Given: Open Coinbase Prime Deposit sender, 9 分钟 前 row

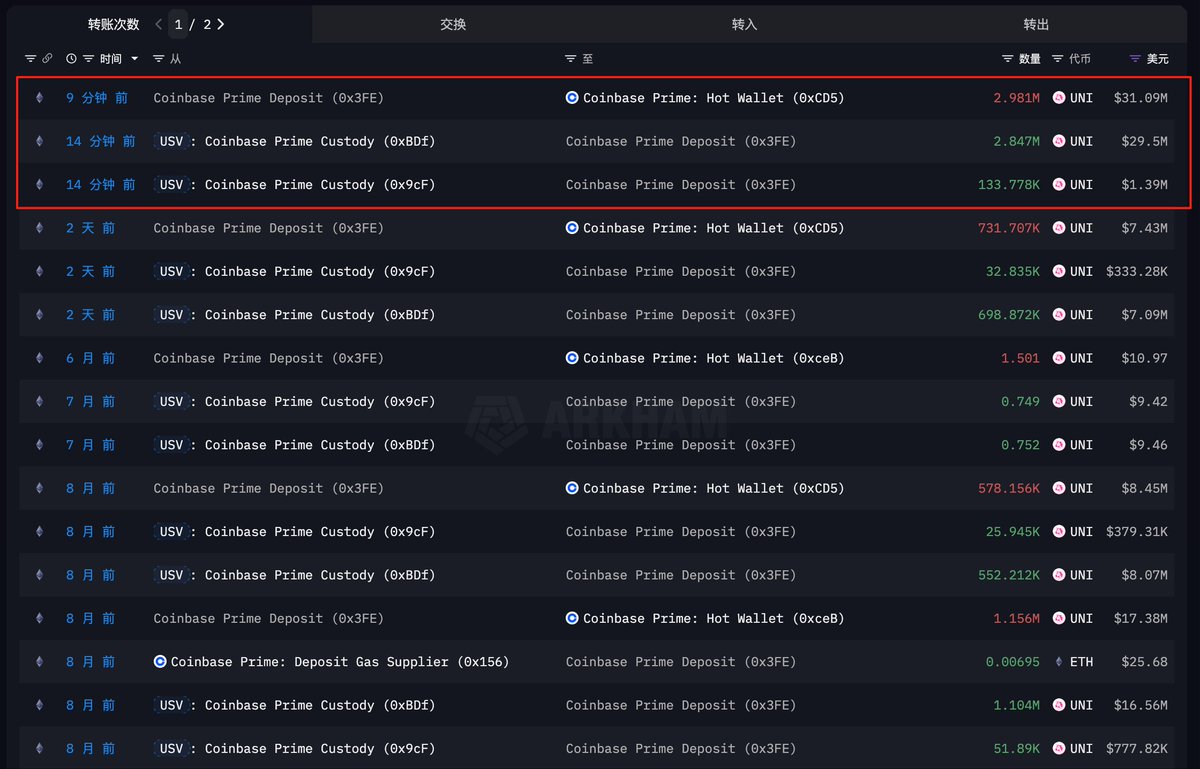Looking at the screenshot, I should pos(269,98).
